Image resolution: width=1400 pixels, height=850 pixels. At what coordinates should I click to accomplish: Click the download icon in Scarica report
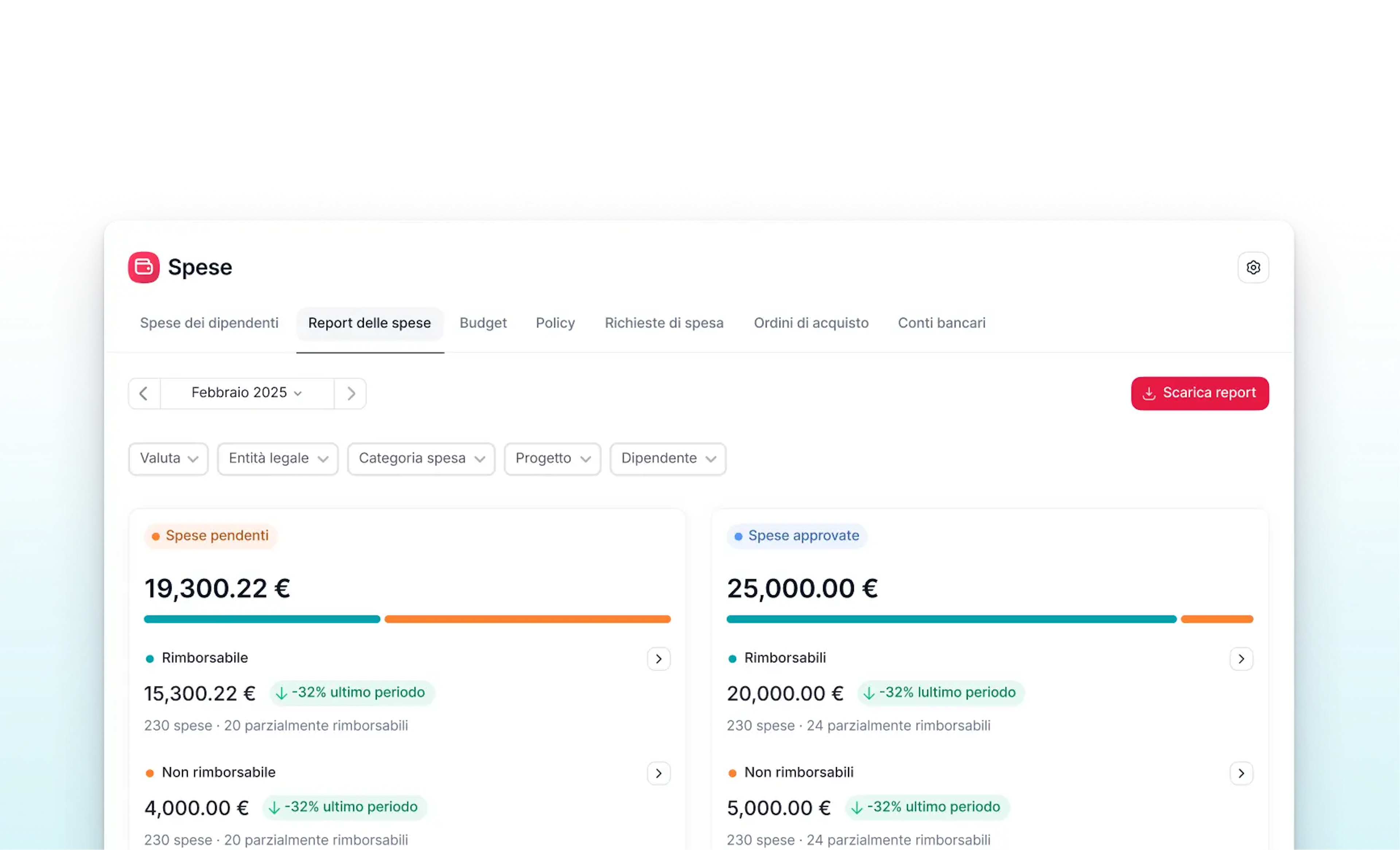click(1150, 393)
